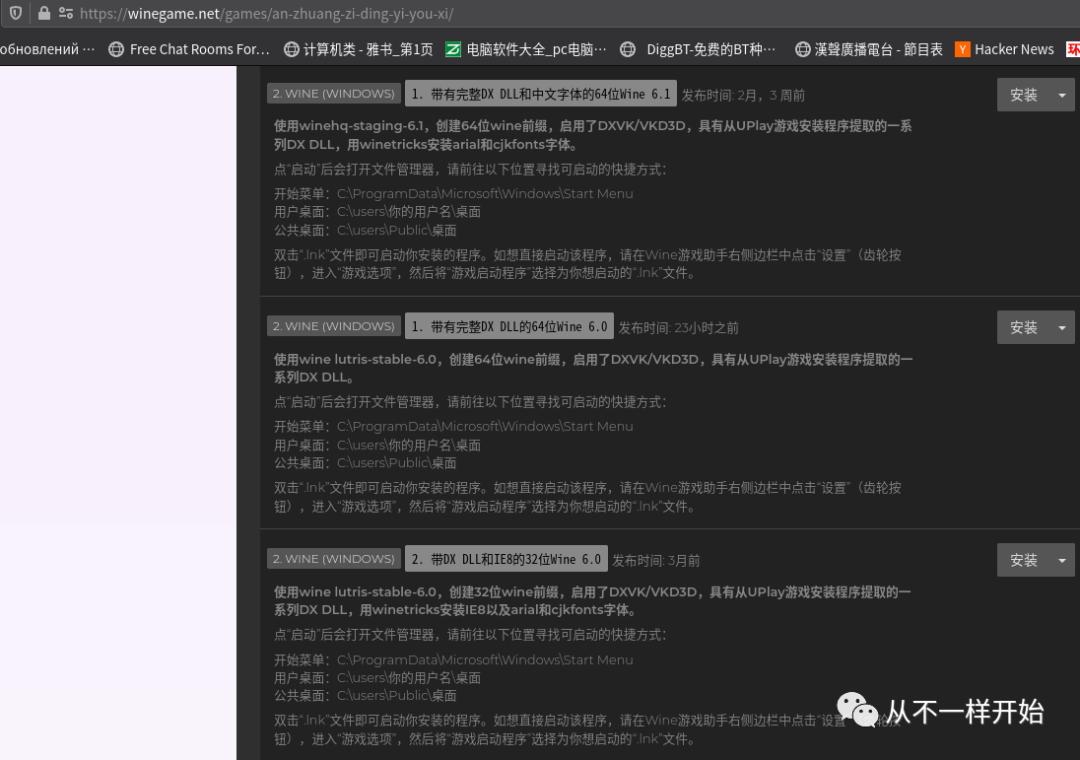This screenshot has width=1080, height=760.
Task: Expand the dropdown beside the top 安装 button
Action: point(1063,95)
